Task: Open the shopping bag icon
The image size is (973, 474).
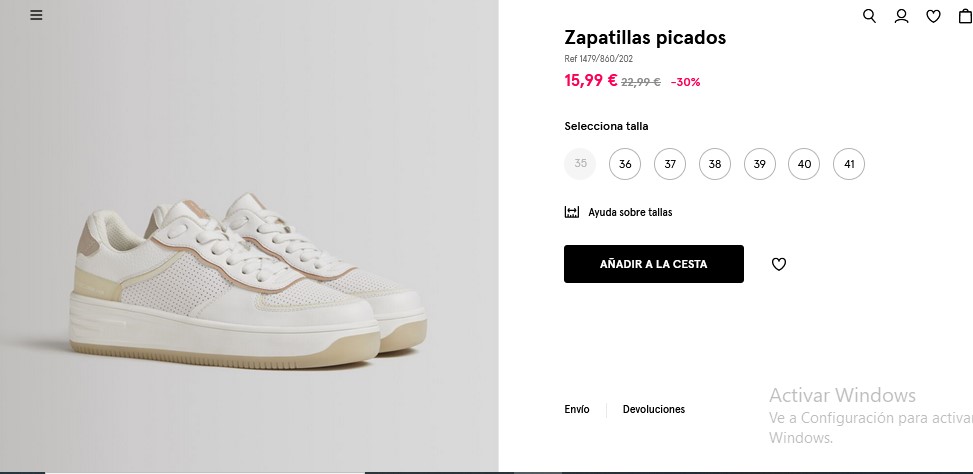Action: [966, 16]
